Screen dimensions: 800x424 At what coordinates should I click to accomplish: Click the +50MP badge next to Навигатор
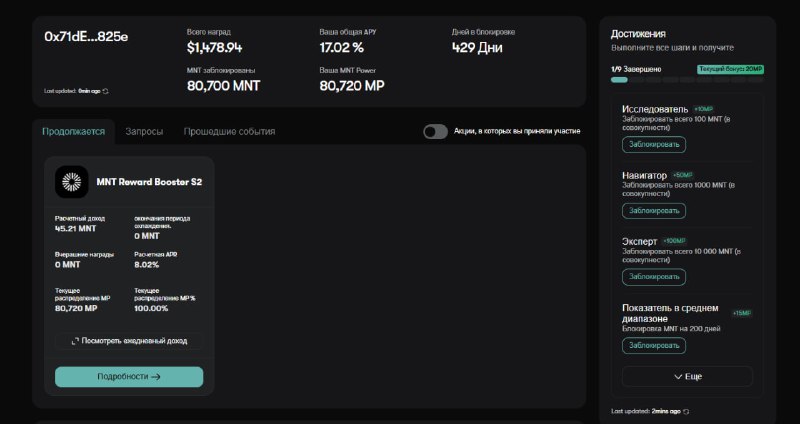click(683, 175)
